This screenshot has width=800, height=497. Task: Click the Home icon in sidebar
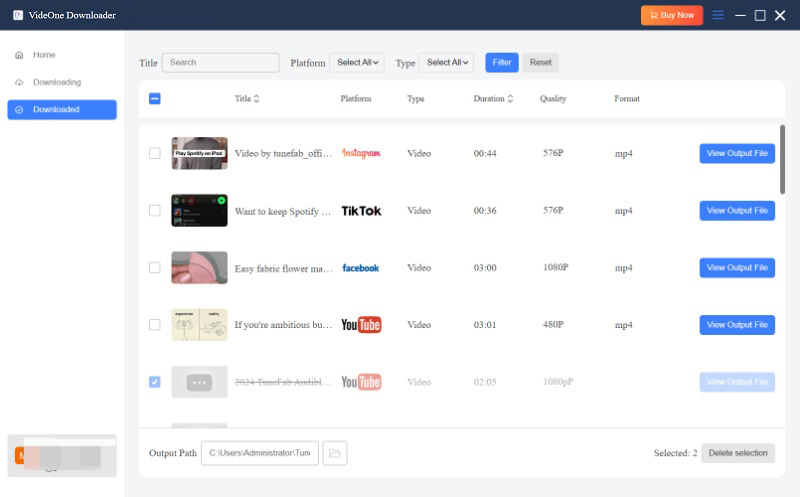pyautogui.click(x=19, y=55)
